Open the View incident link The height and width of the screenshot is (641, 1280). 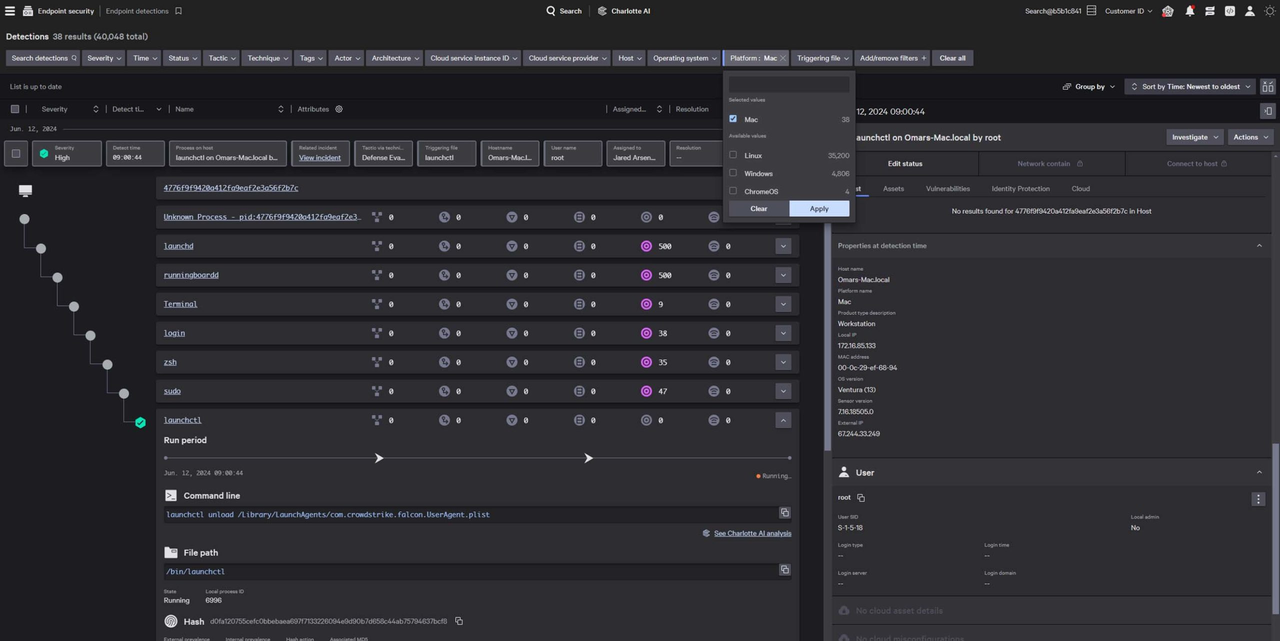320,157
